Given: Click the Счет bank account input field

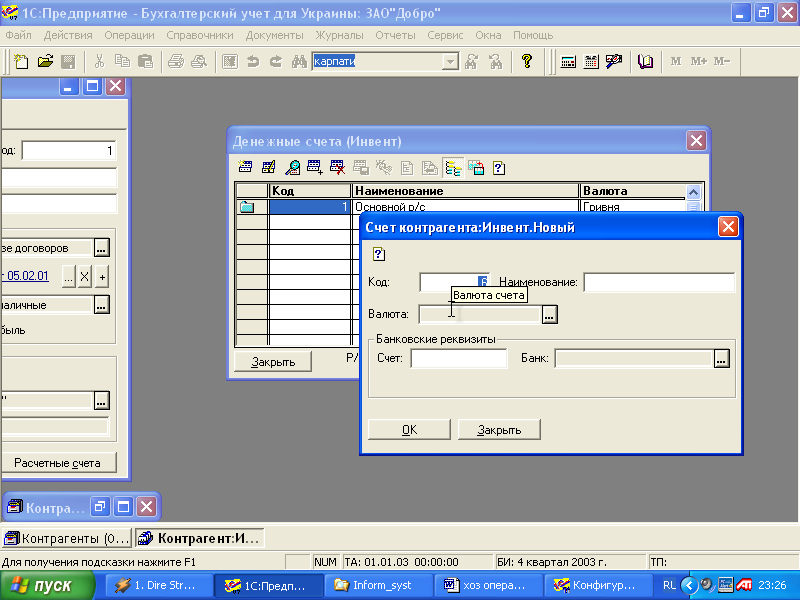Looking at the screenshot, I should (x=459, y=358).
